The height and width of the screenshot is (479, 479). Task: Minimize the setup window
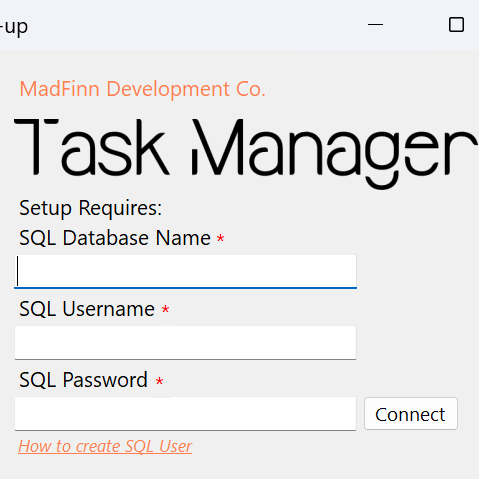tap(375, 25)
